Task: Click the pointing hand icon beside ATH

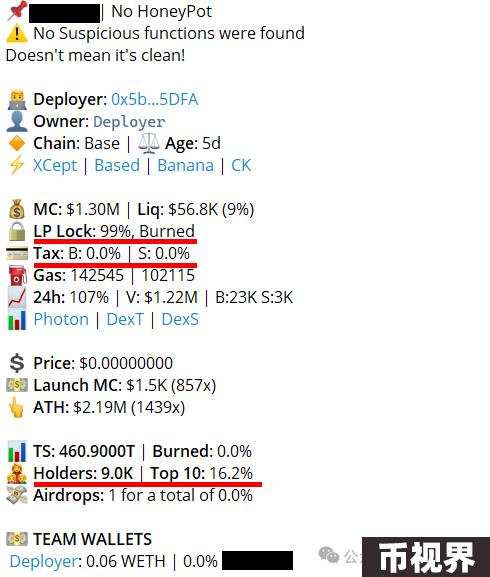Action: 16,407
